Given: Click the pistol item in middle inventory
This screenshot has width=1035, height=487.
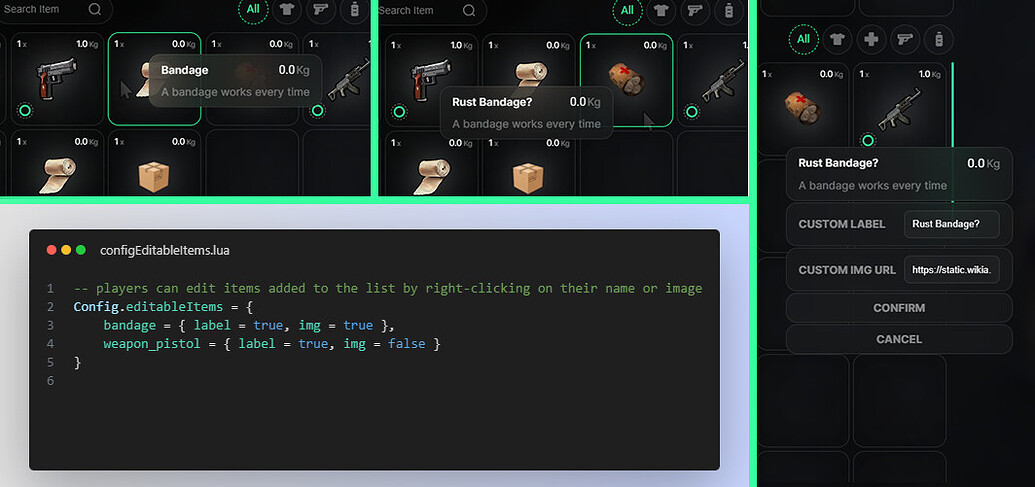Looking at the screenshot, I should click(x=432, y=80).
